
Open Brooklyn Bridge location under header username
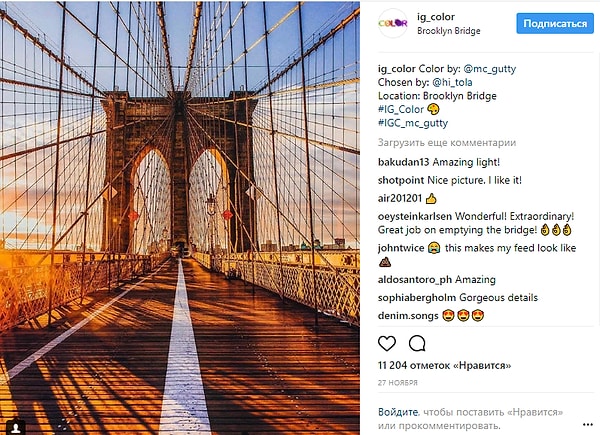point(449,31)
